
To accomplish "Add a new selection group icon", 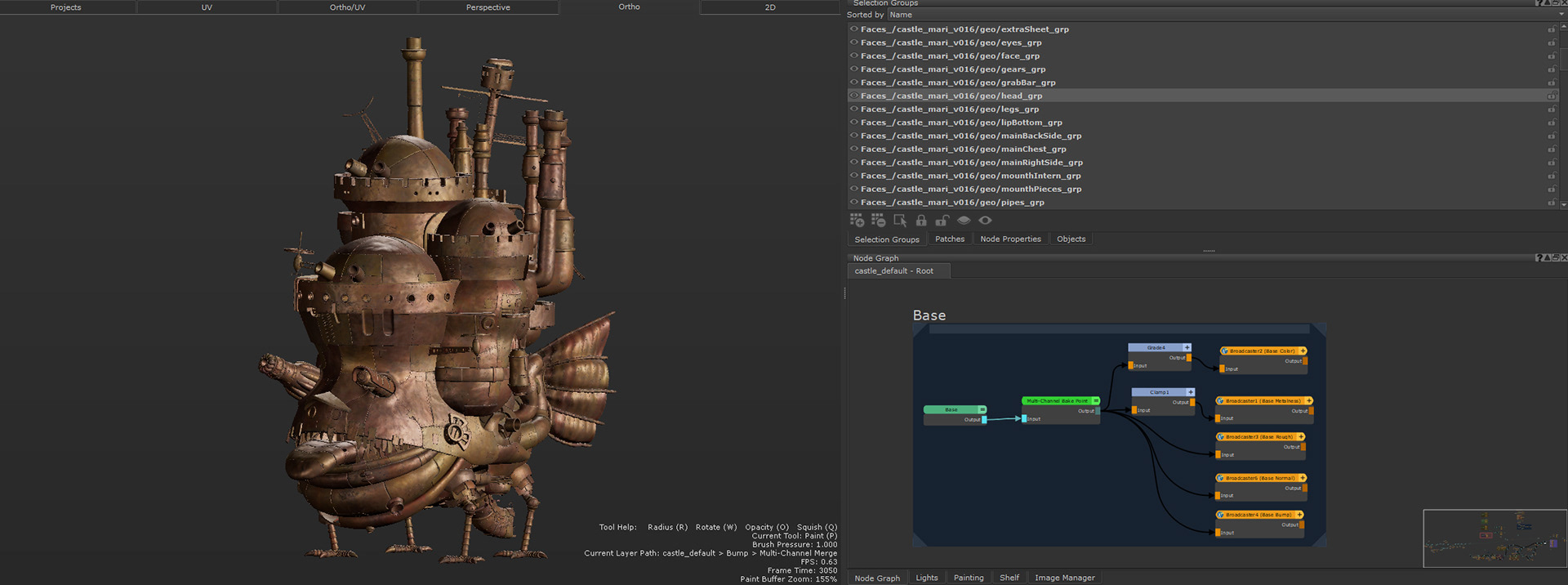I will click(857, 221).
